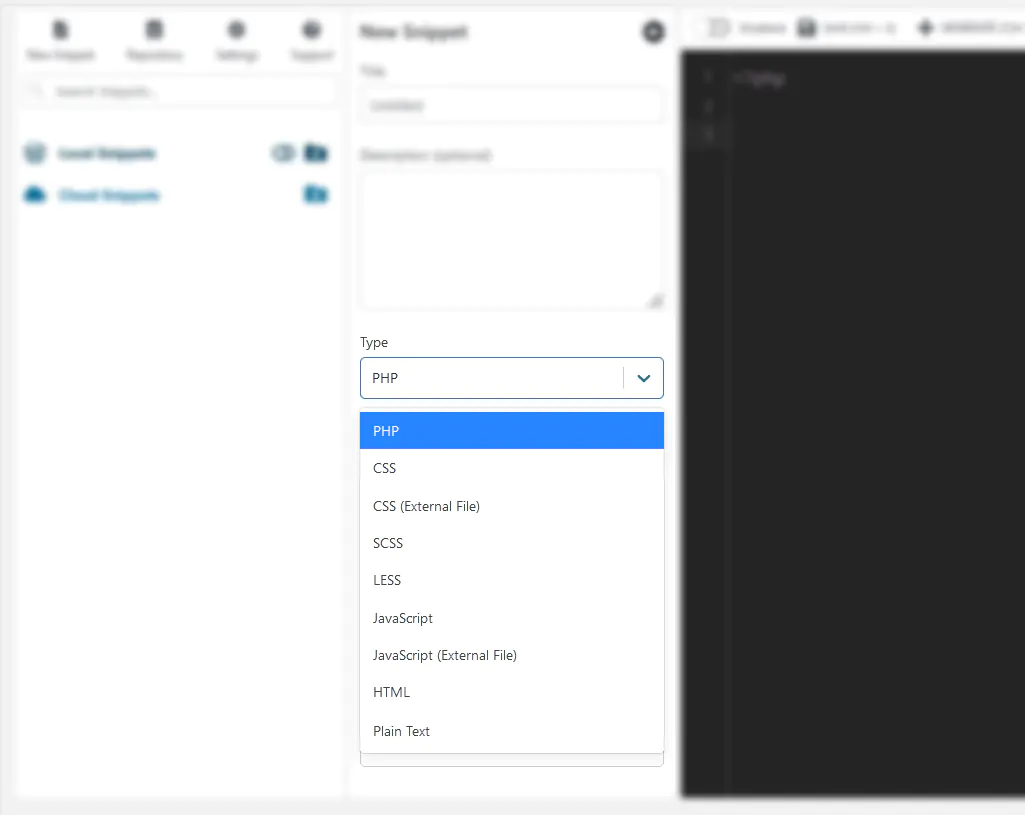Click the New Snippet icon in the toolbar

(x=60, y=30)
